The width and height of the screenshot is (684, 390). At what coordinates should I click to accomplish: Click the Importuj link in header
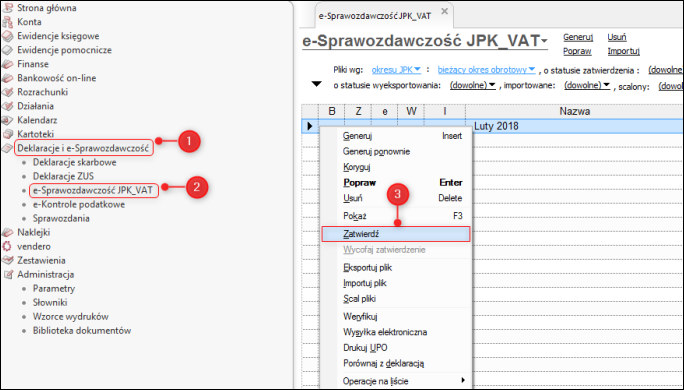[623, 51]
